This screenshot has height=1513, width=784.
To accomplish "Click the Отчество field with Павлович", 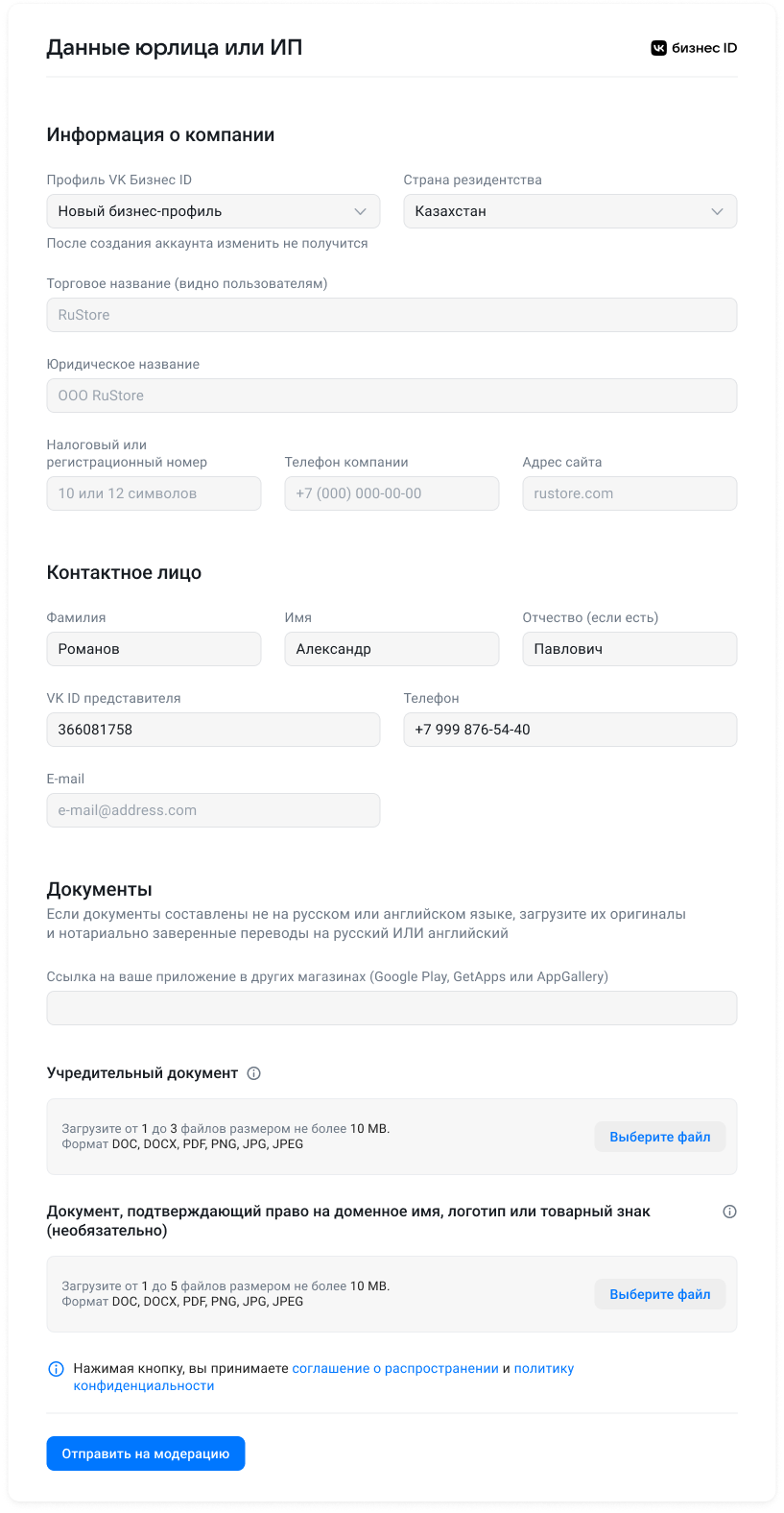I will (630, 649).
